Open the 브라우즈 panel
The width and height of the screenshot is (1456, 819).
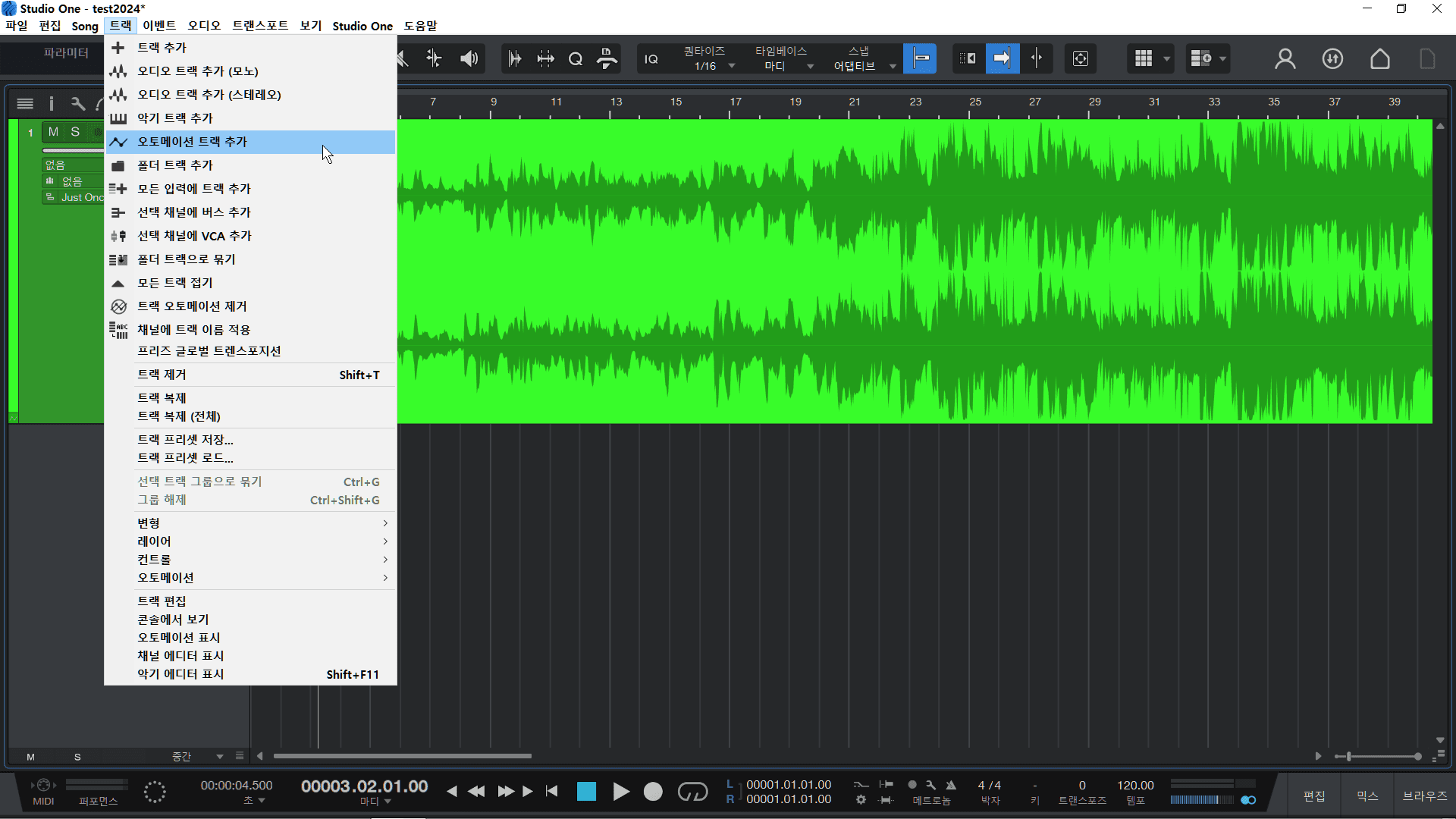pos(1424,795)
